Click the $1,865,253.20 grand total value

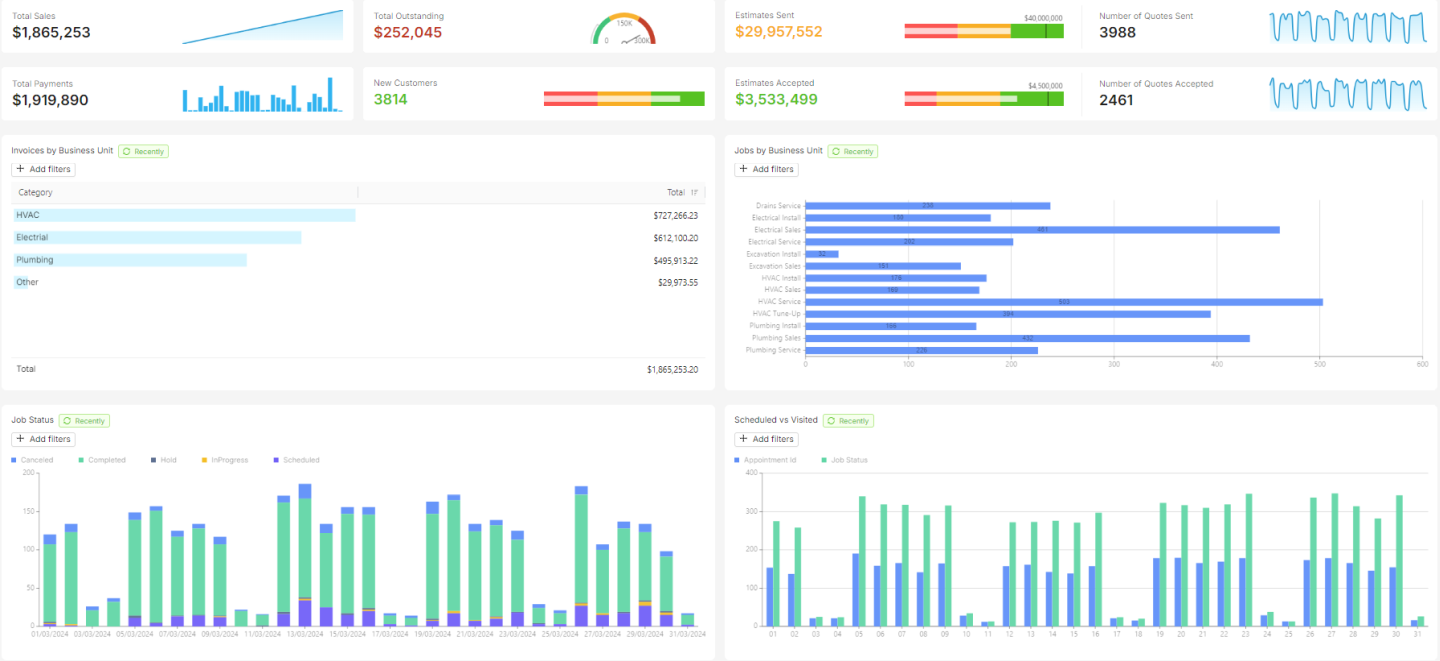[672, 369]
